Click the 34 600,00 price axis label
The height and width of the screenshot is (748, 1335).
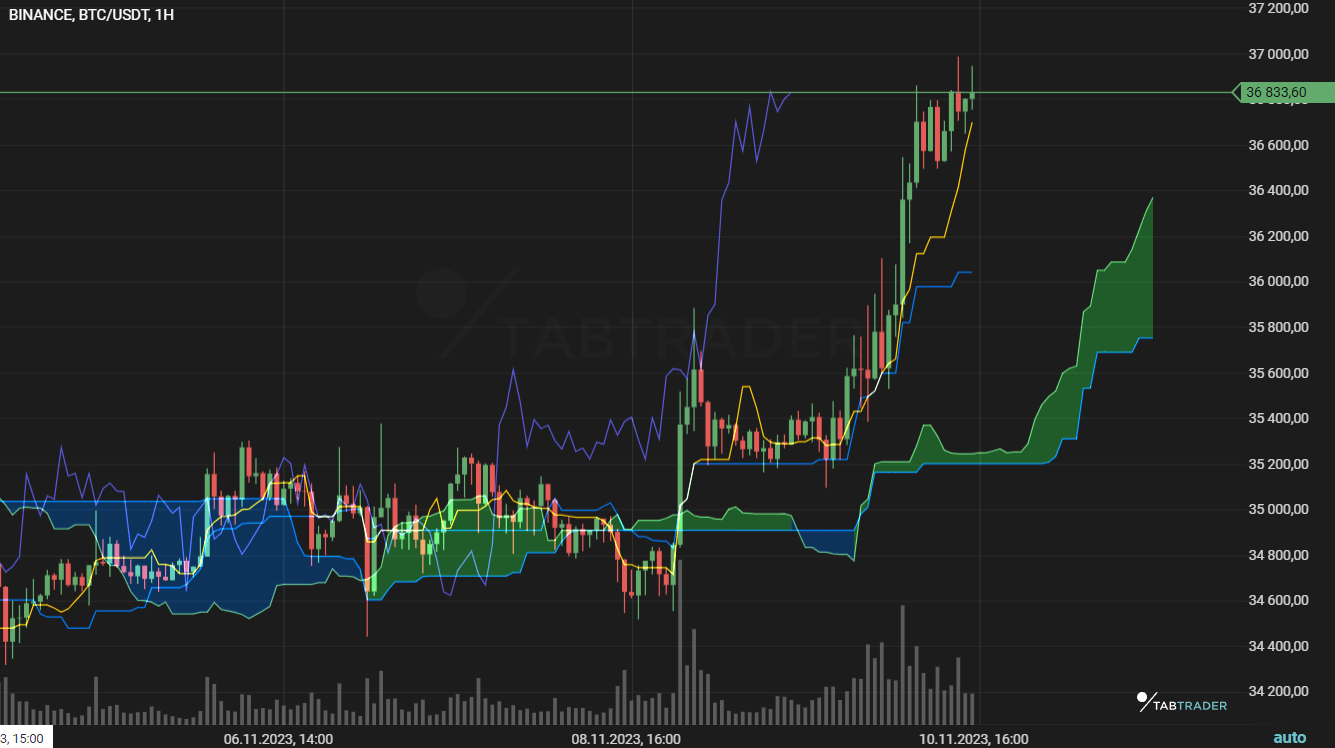coord(1279,600)
